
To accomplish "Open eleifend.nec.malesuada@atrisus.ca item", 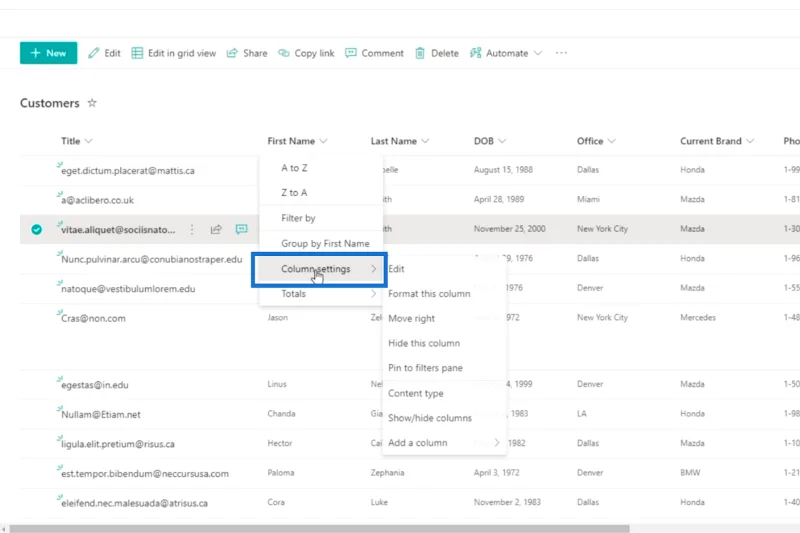I will [134, 503].
